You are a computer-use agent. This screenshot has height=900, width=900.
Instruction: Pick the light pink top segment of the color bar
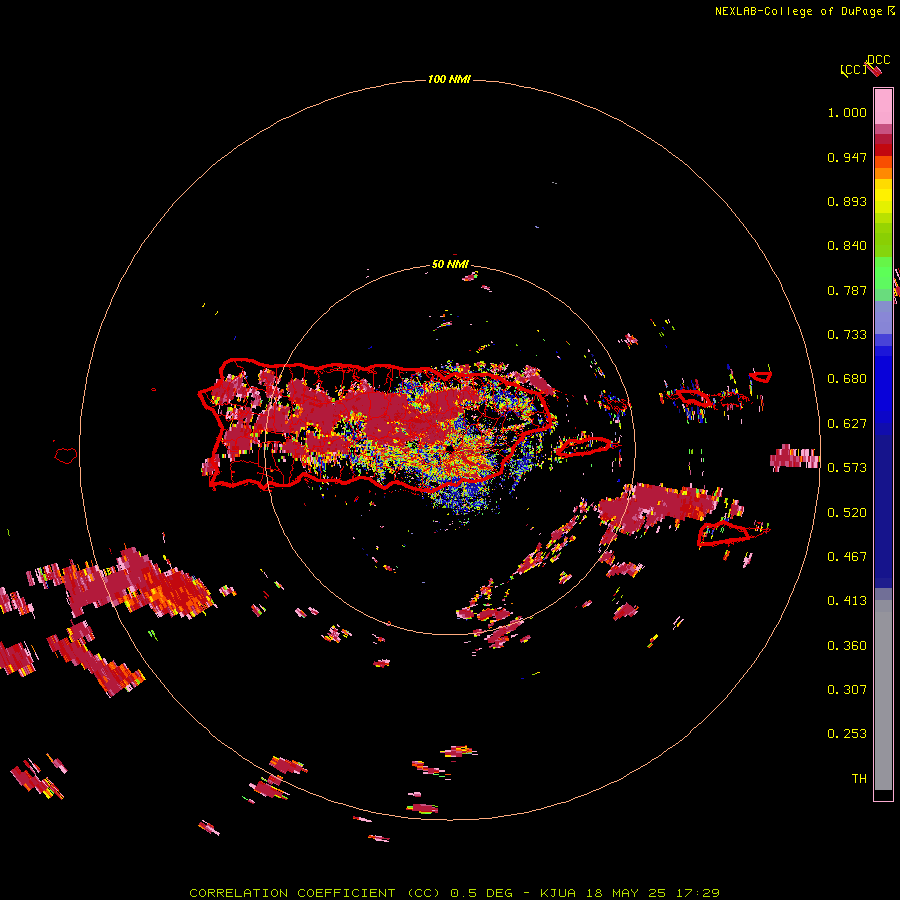[x=883, y=106]
